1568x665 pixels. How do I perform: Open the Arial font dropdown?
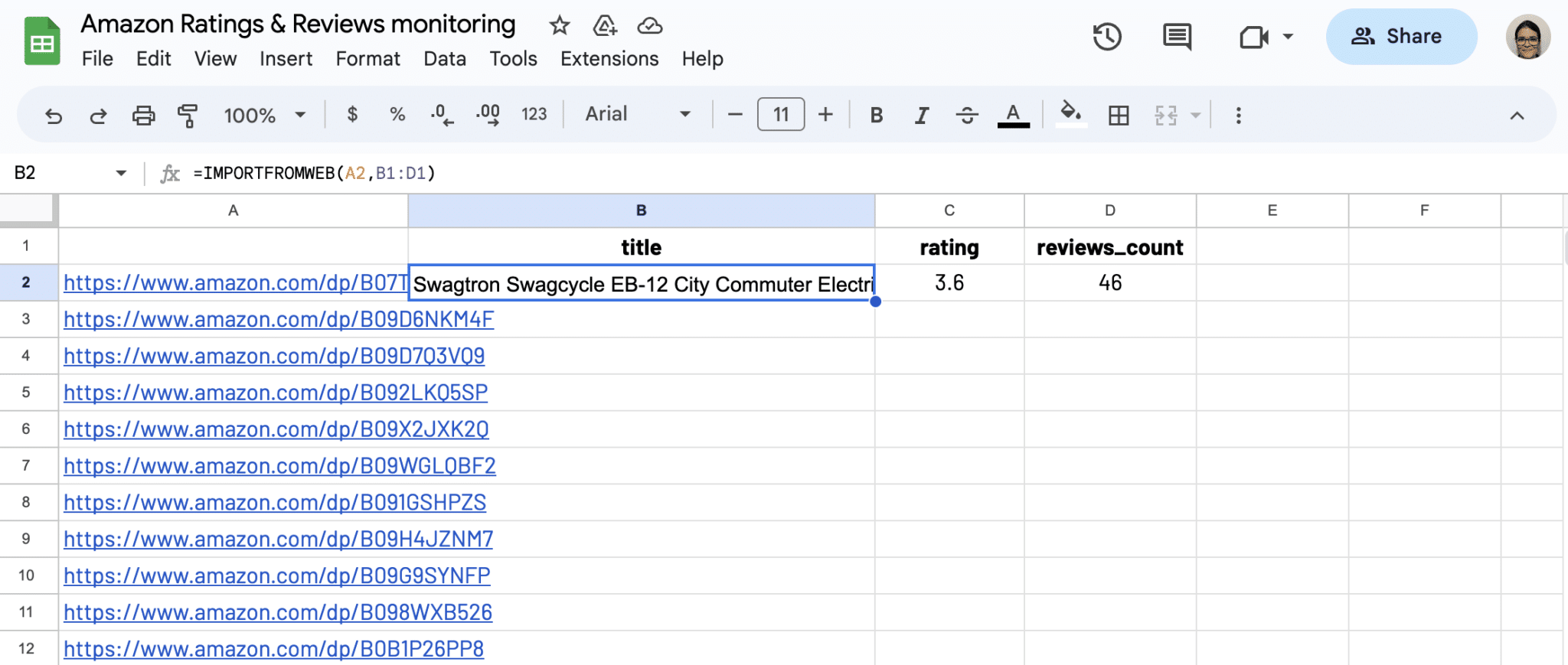coord(637,115)
